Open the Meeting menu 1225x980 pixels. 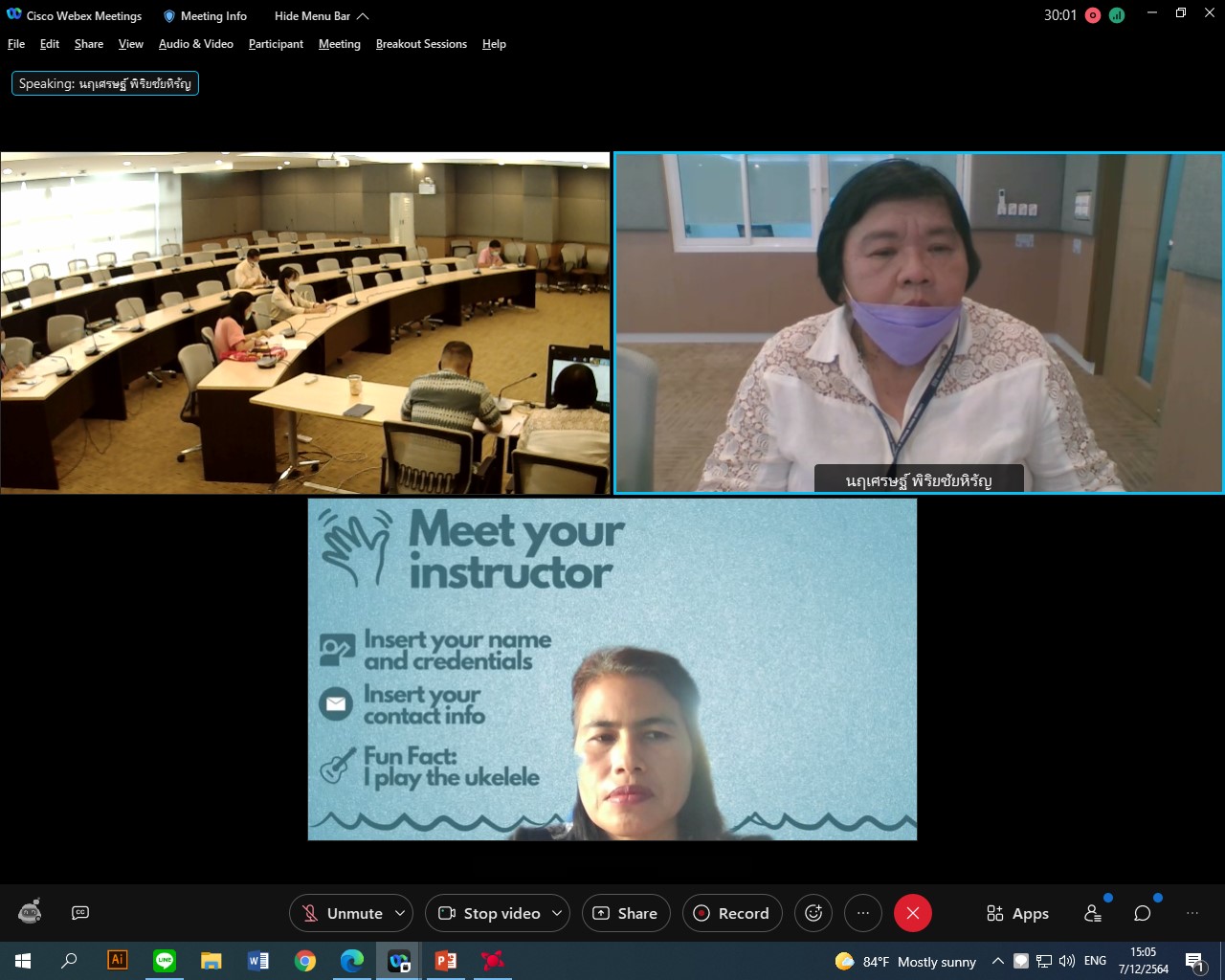340,44
